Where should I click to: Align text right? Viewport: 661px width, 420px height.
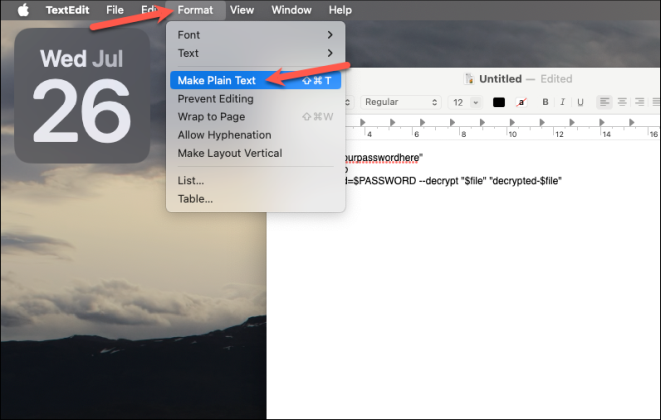pyautogui.click(x=640, y=102)
